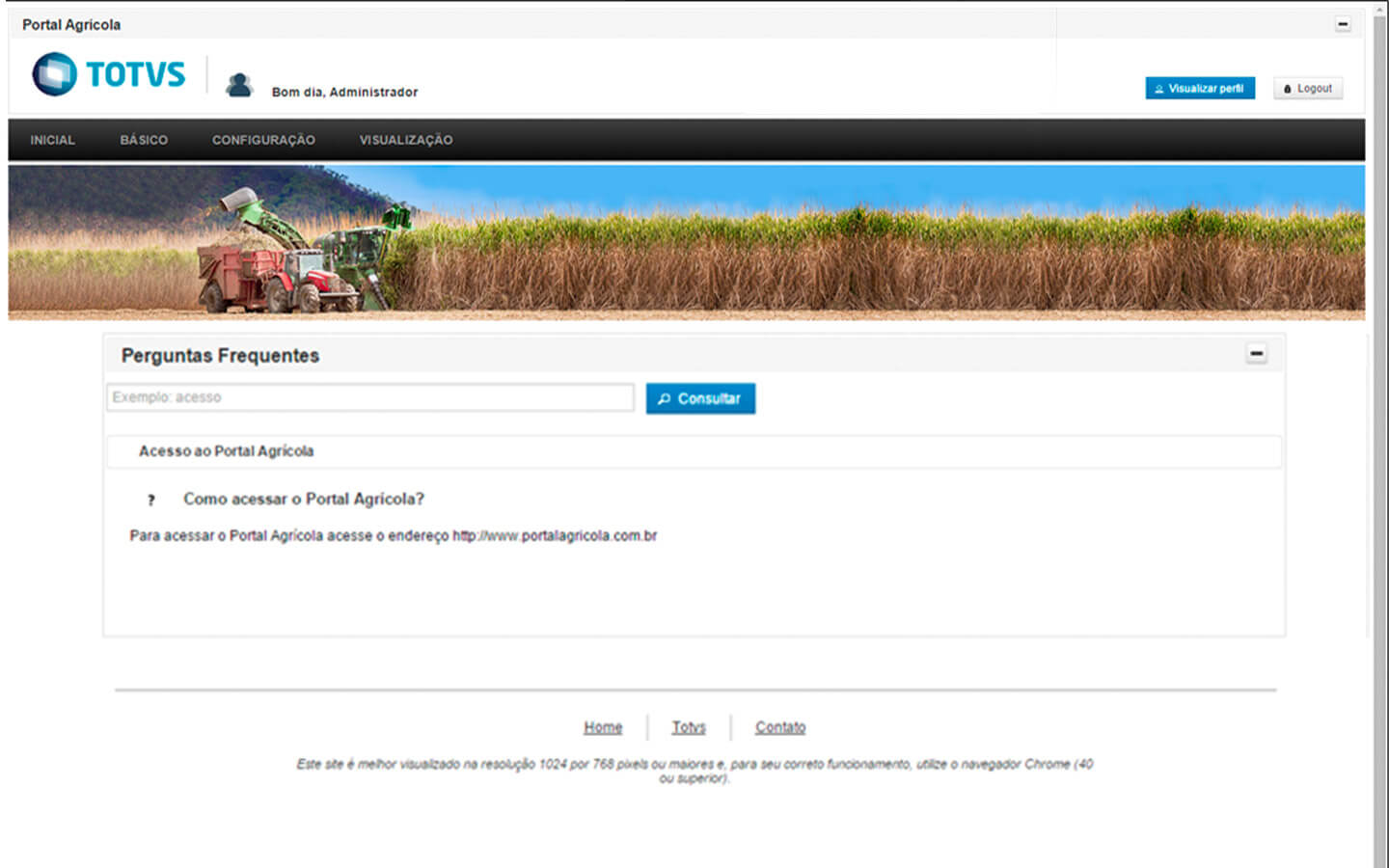Log out using the Logout button

pyautogui.click(x=1307, y=89)
